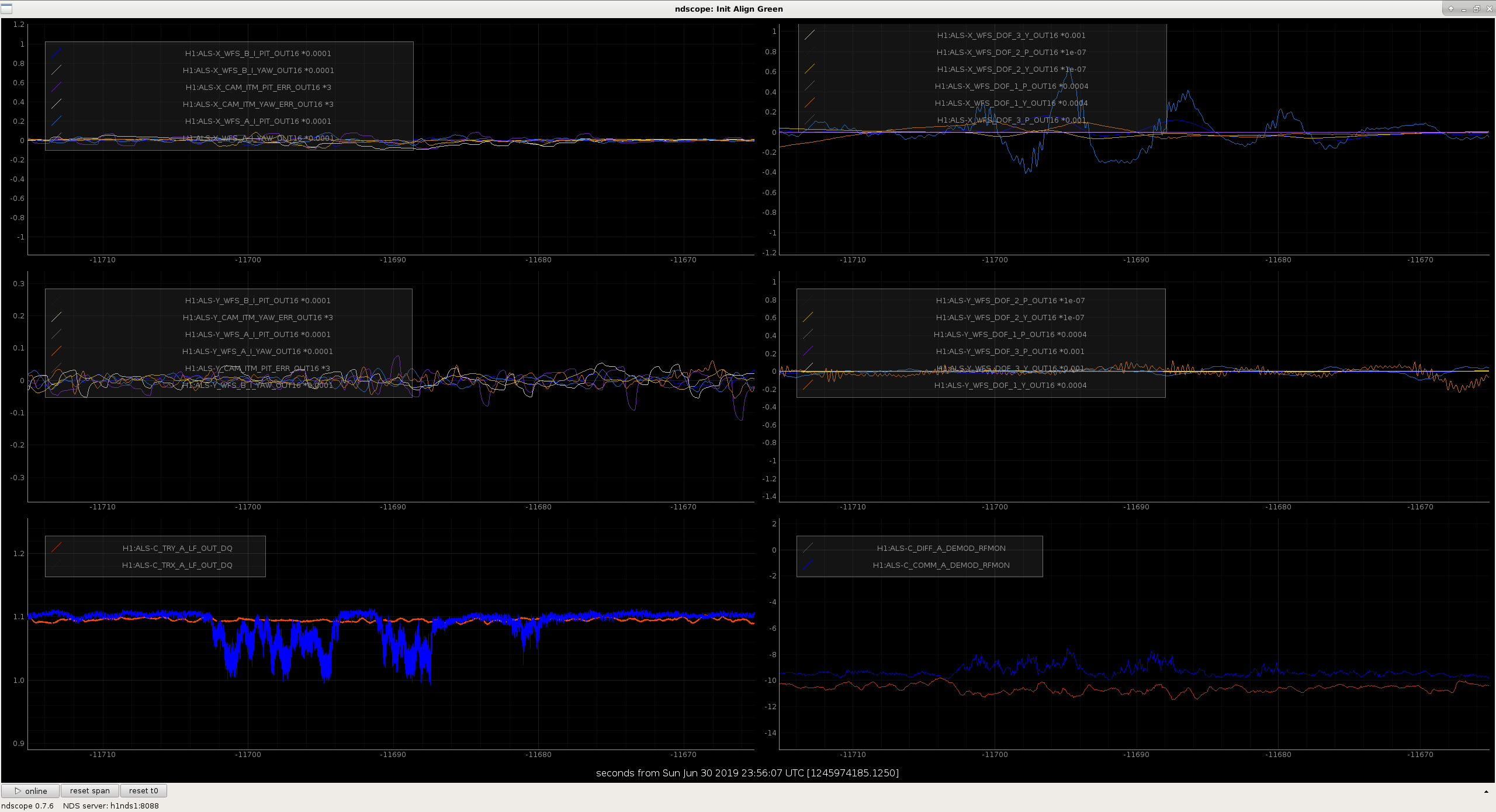Select legend entry H1:ALS-X_CAM_ITM_YAW_ERR_OUT16
1496x812 pixels.
[258, 105]
